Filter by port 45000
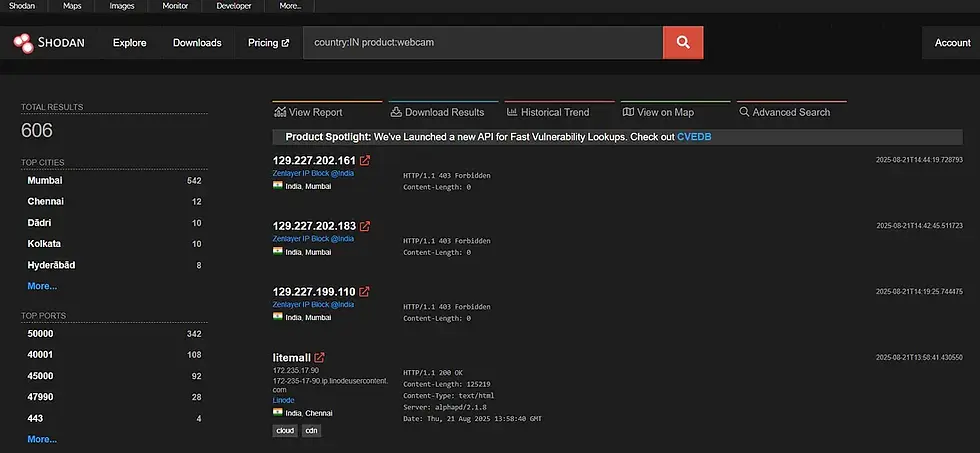This screenshot has height=453, width=980. tap(40, 376)
